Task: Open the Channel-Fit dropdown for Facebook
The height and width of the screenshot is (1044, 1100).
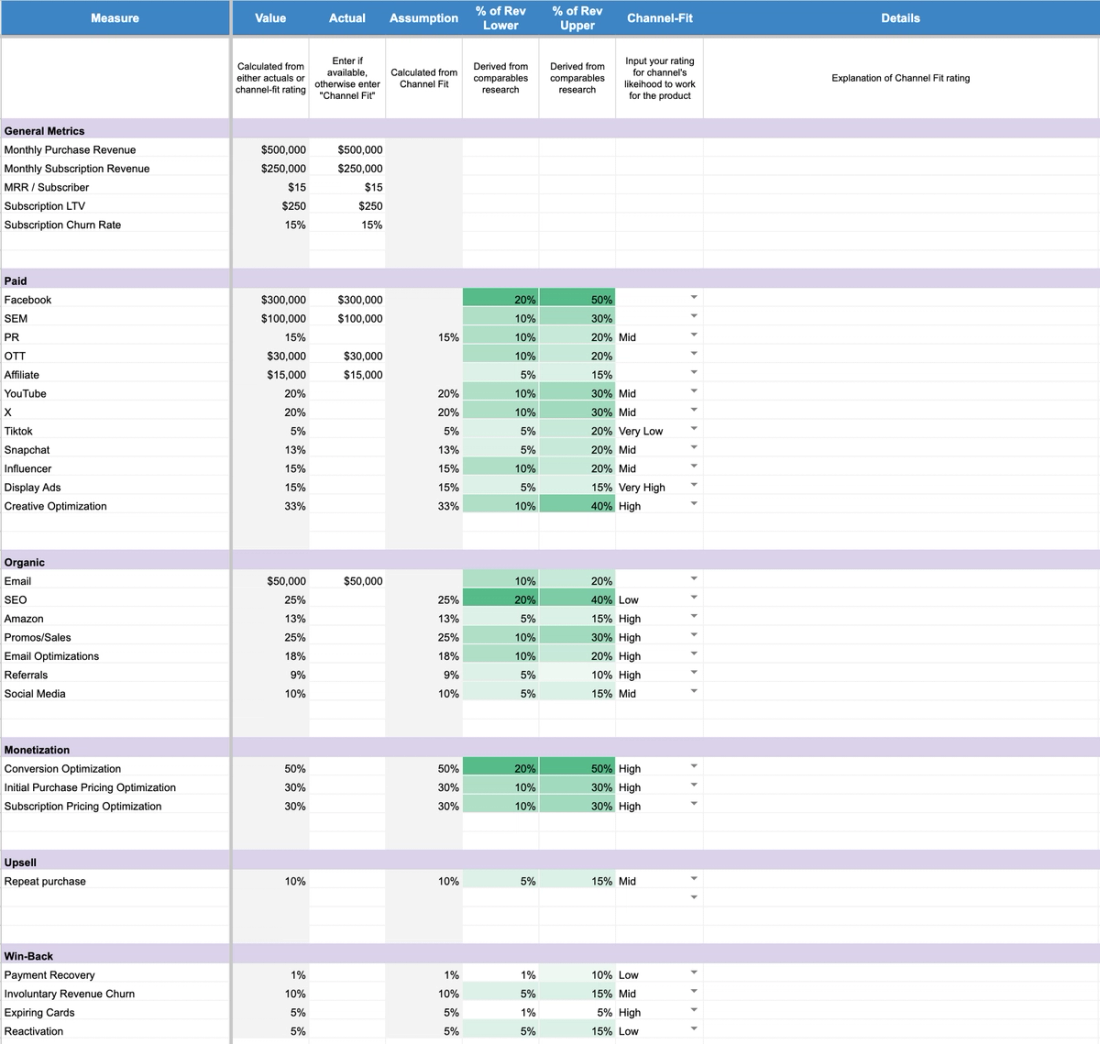Action: tap(694, 297)
